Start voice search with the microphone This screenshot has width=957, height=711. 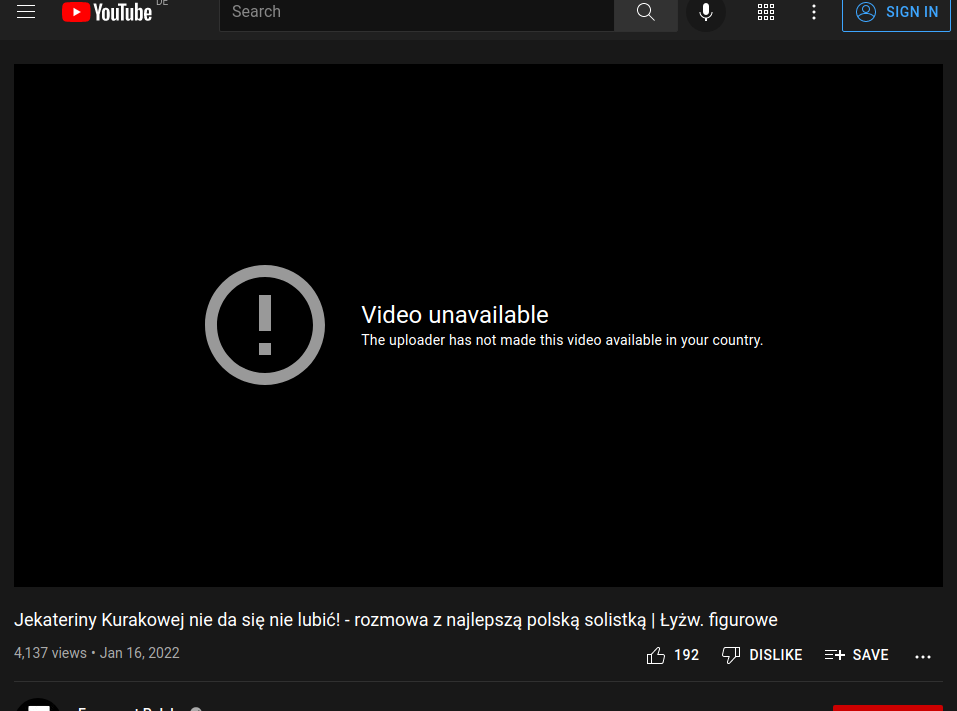click(706, 12)
